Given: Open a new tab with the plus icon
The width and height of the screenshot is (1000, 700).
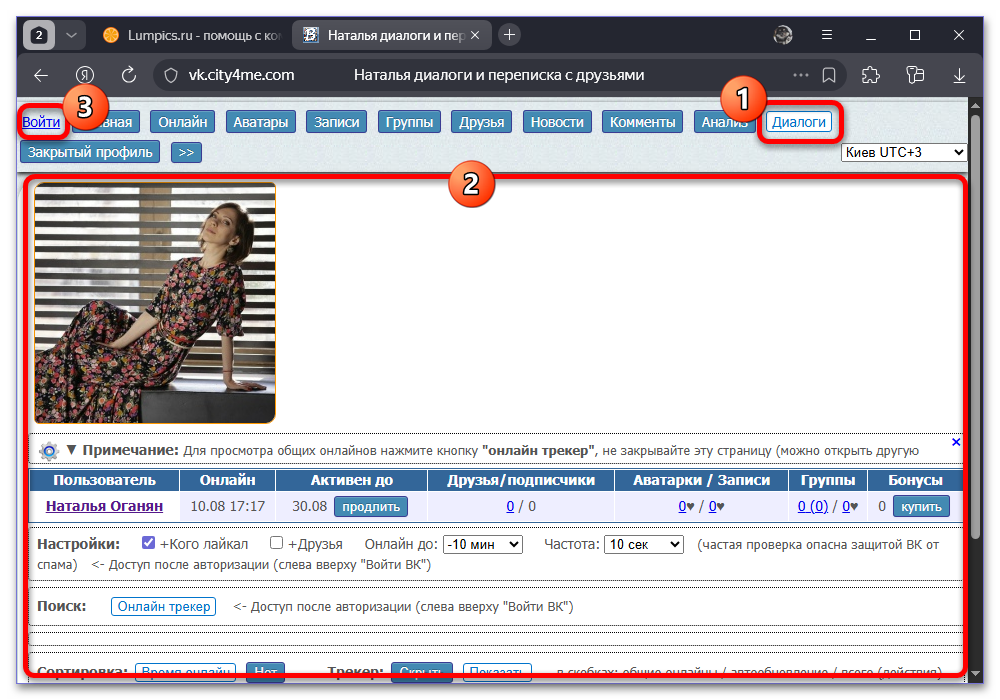Looking at the screenshot, I should coord(509,35).
